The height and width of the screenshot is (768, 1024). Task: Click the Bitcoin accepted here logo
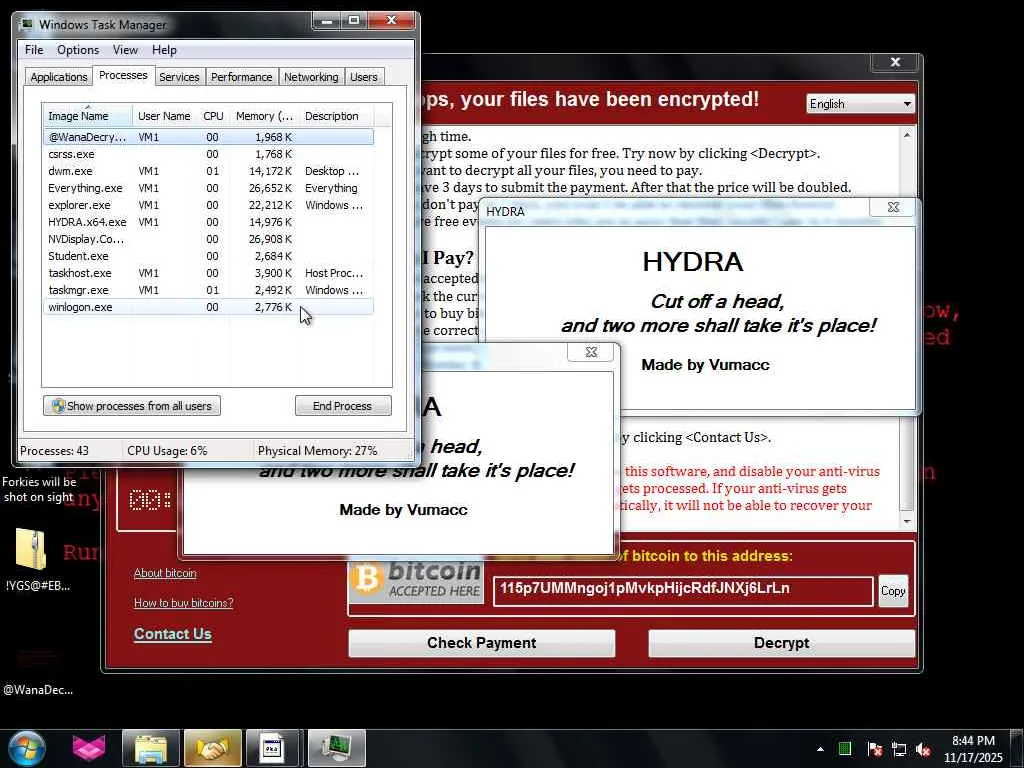[416, 581]
